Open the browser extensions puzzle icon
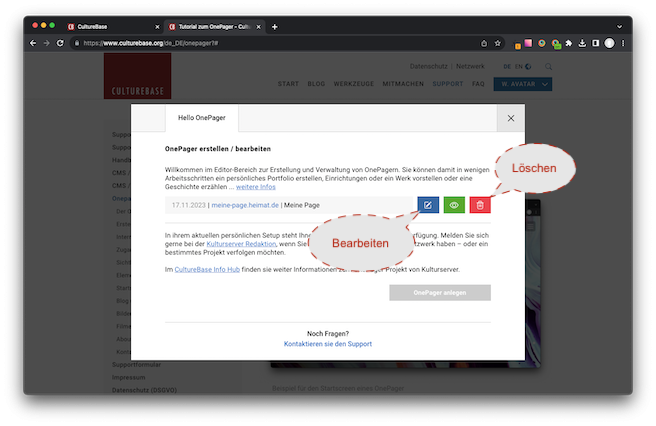656x426 pixels. 567,43
